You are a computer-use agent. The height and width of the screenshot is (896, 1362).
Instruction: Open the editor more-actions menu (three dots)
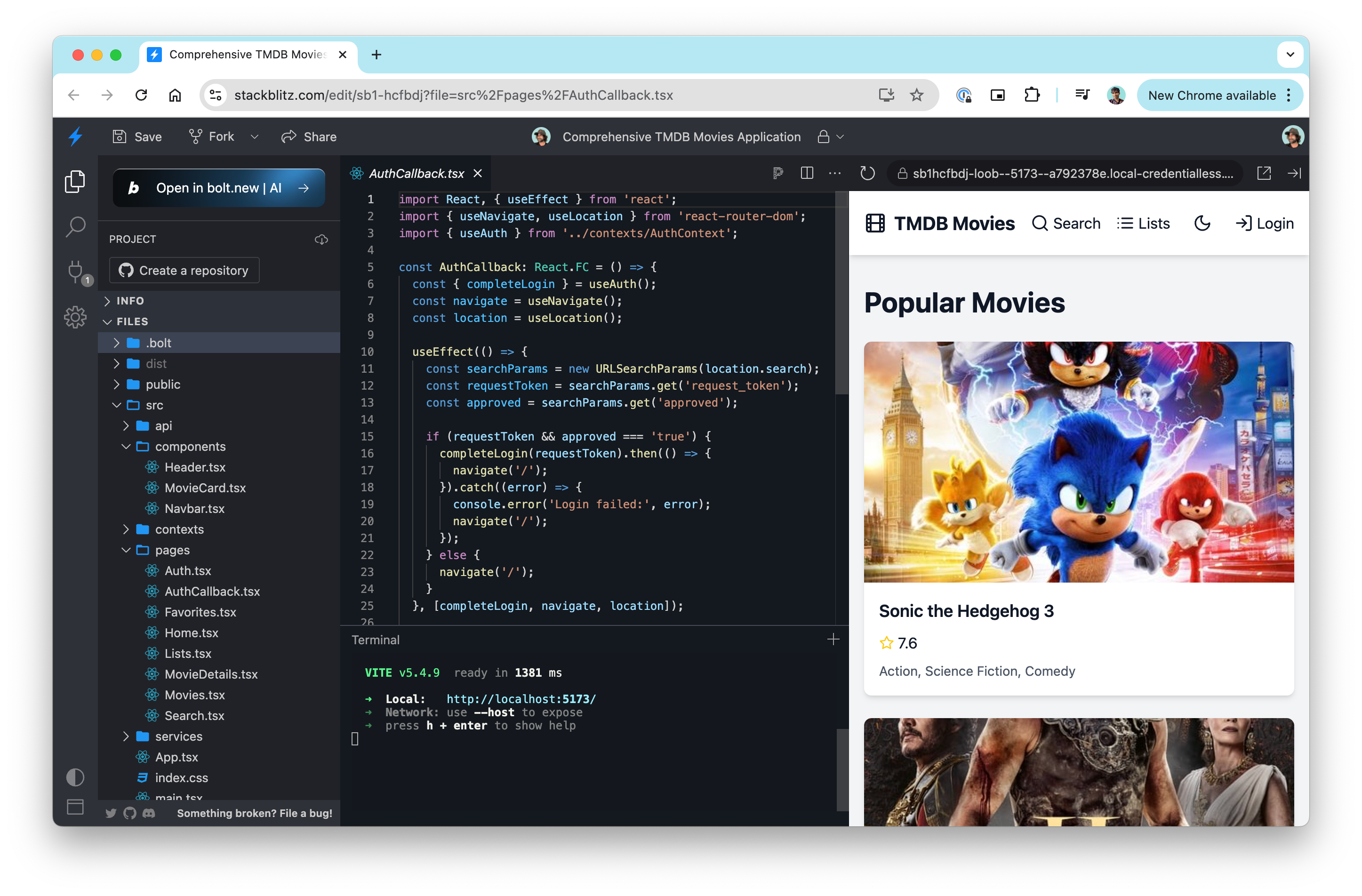tap(835, 173)
